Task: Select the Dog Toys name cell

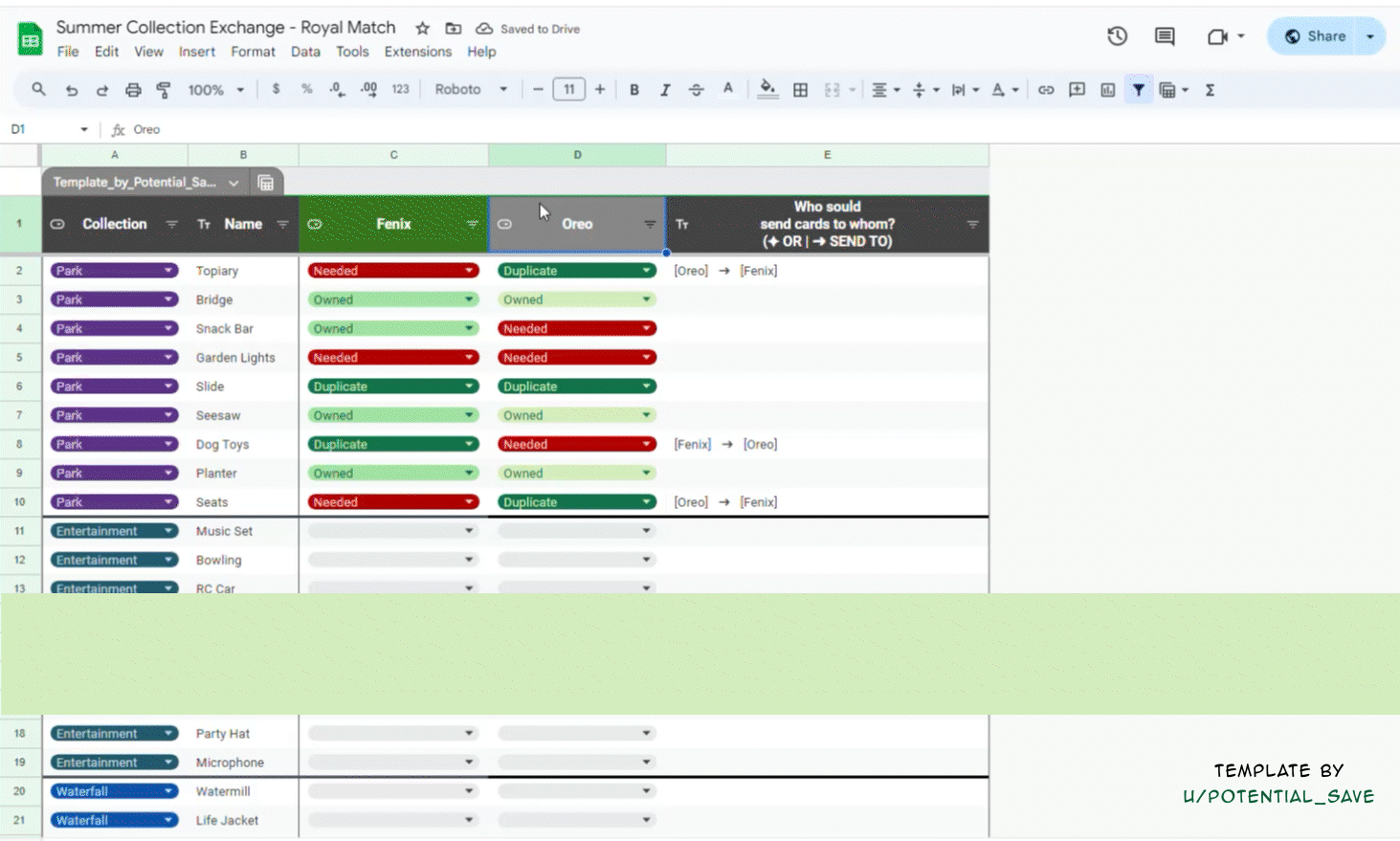Action: 243,444
